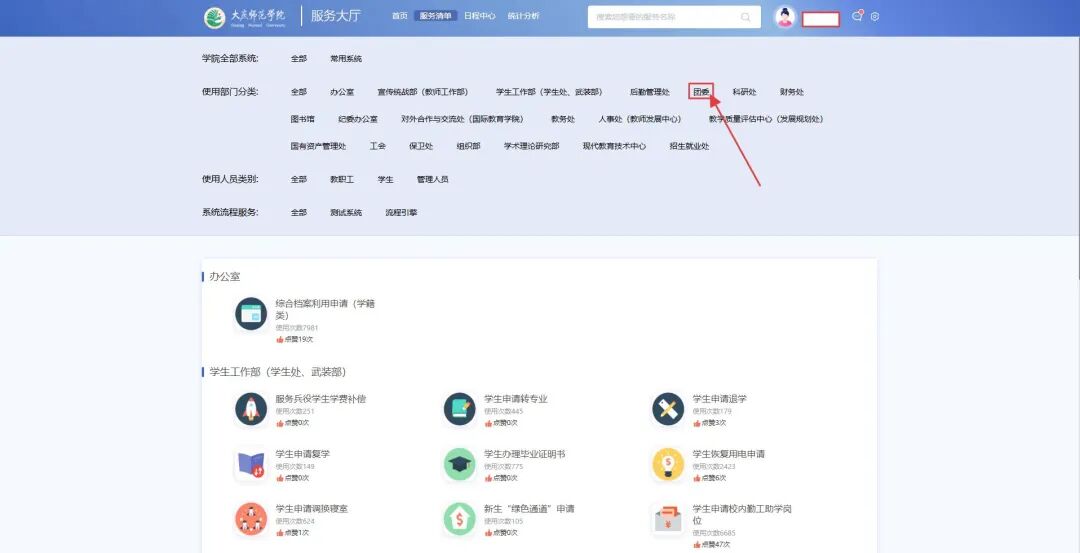Switch to the 日程中心 tab
1080x553 pixels.
click(479, 16)
